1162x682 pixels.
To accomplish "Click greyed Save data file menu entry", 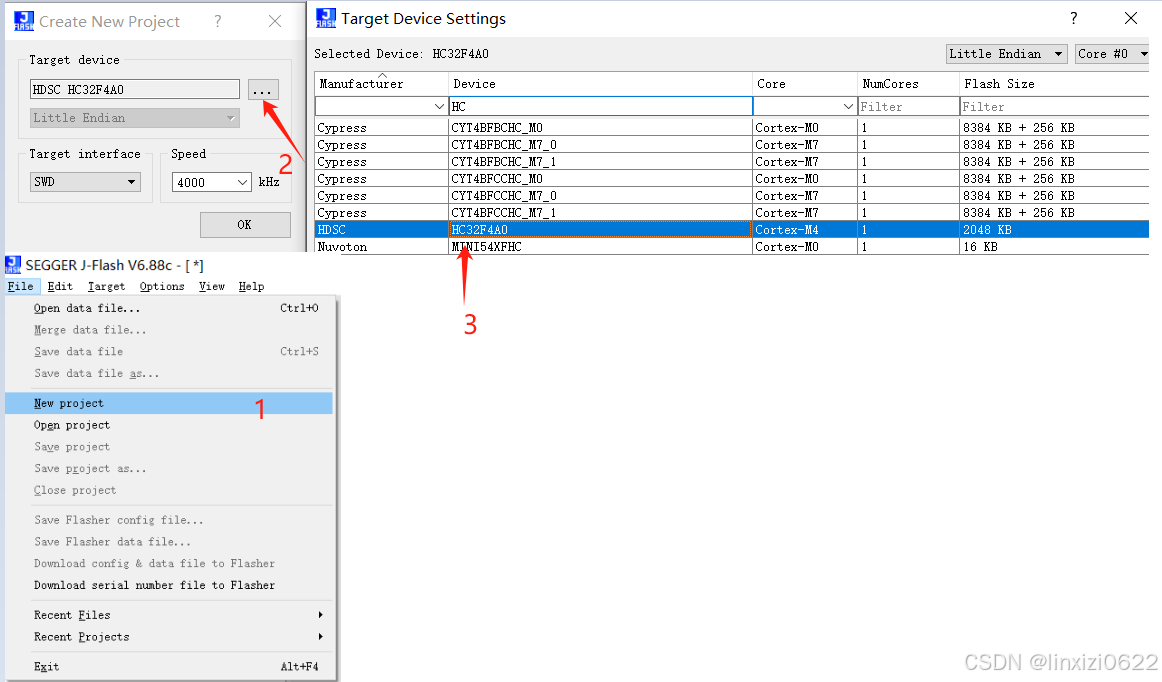I will click(169, 351).
